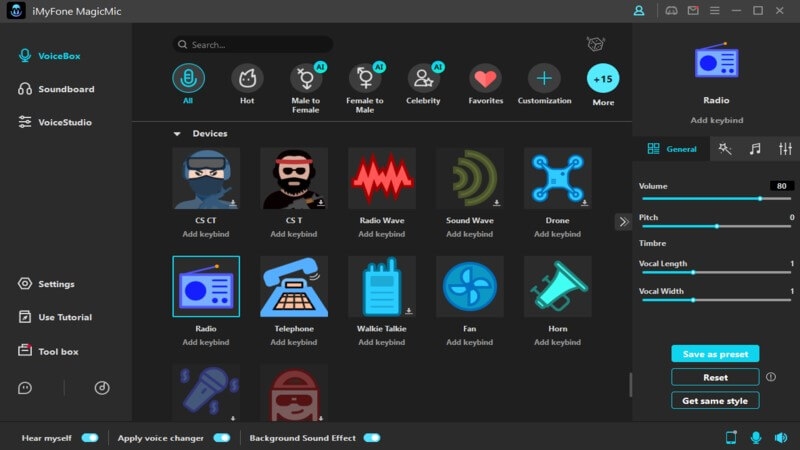Open the music note tab

point(755,149)
